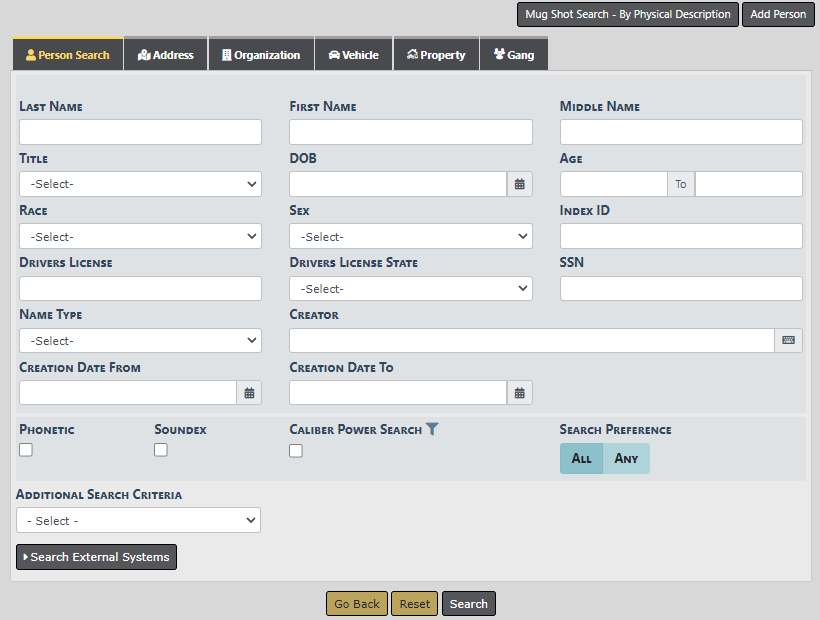Open the Creation Date To calendar icon

coord(520,393)
